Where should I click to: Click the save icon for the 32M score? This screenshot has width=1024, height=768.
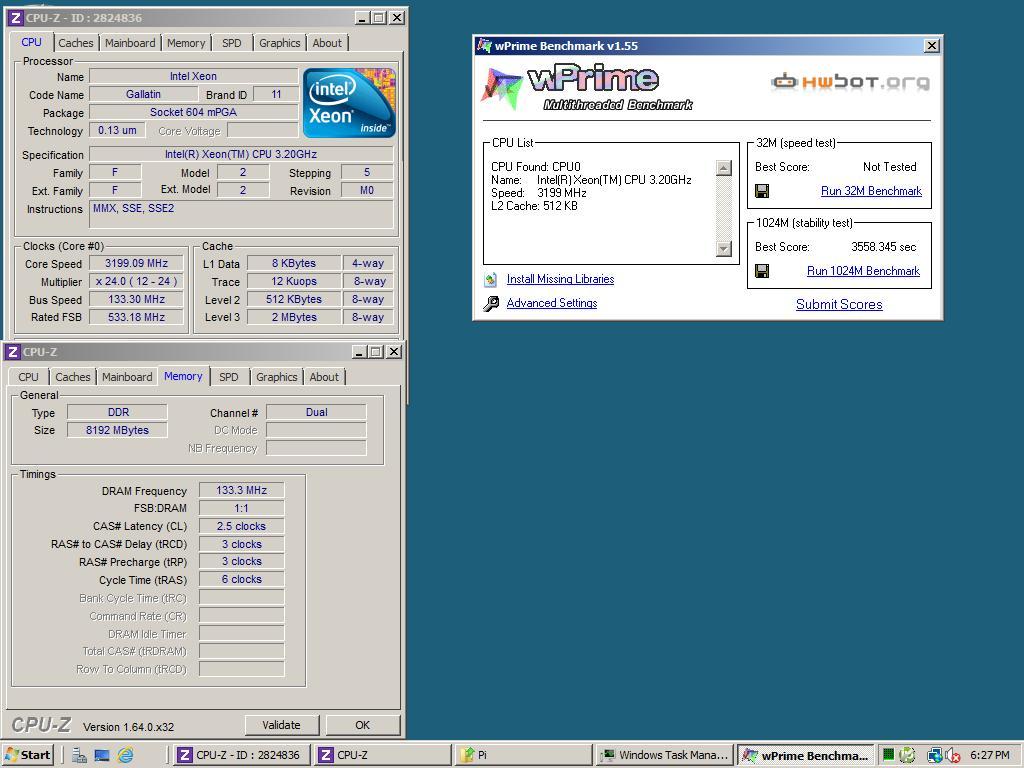(x=761, y=191)
